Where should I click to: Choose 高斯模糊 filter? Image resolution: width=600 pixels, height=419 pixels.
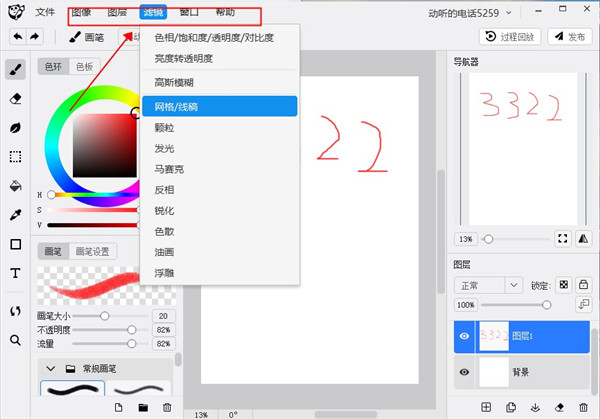coord(219,83)
